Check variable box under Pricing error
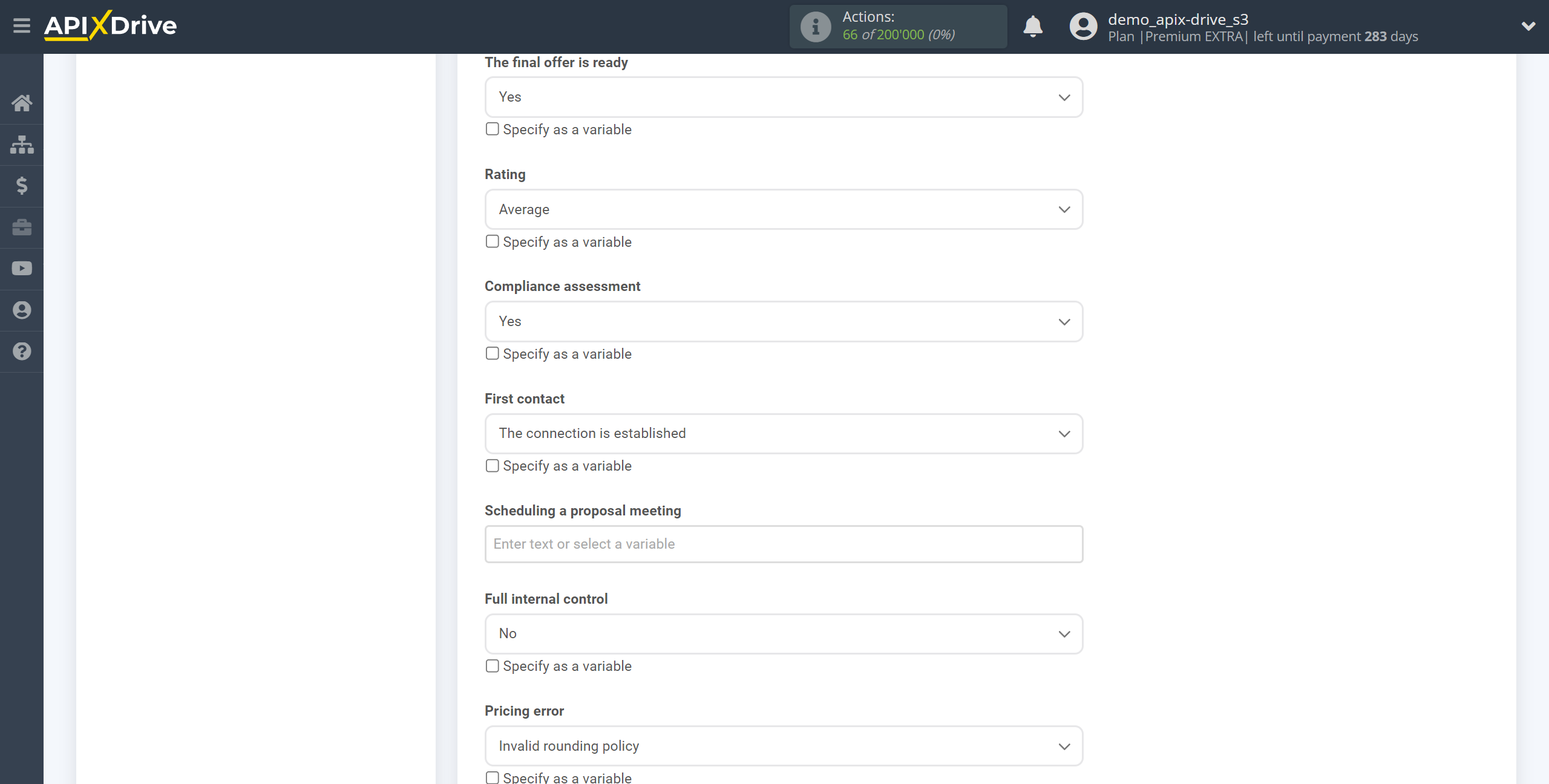This screenshot has width=1549, height=784. click(x=493, y=777)
